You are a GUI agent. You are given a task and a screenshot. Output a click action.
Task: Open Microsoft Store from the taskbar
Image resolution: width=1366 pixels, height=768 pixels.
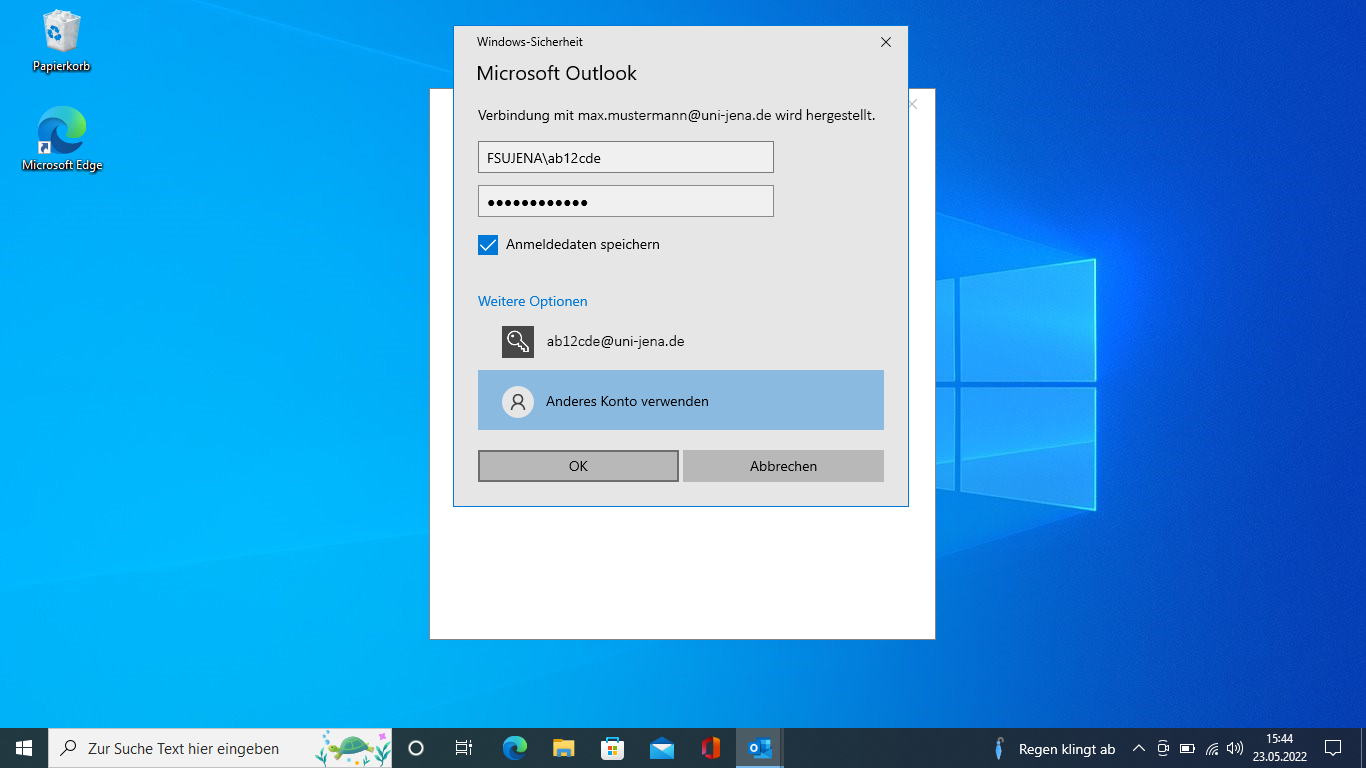[x=612, y=748]
